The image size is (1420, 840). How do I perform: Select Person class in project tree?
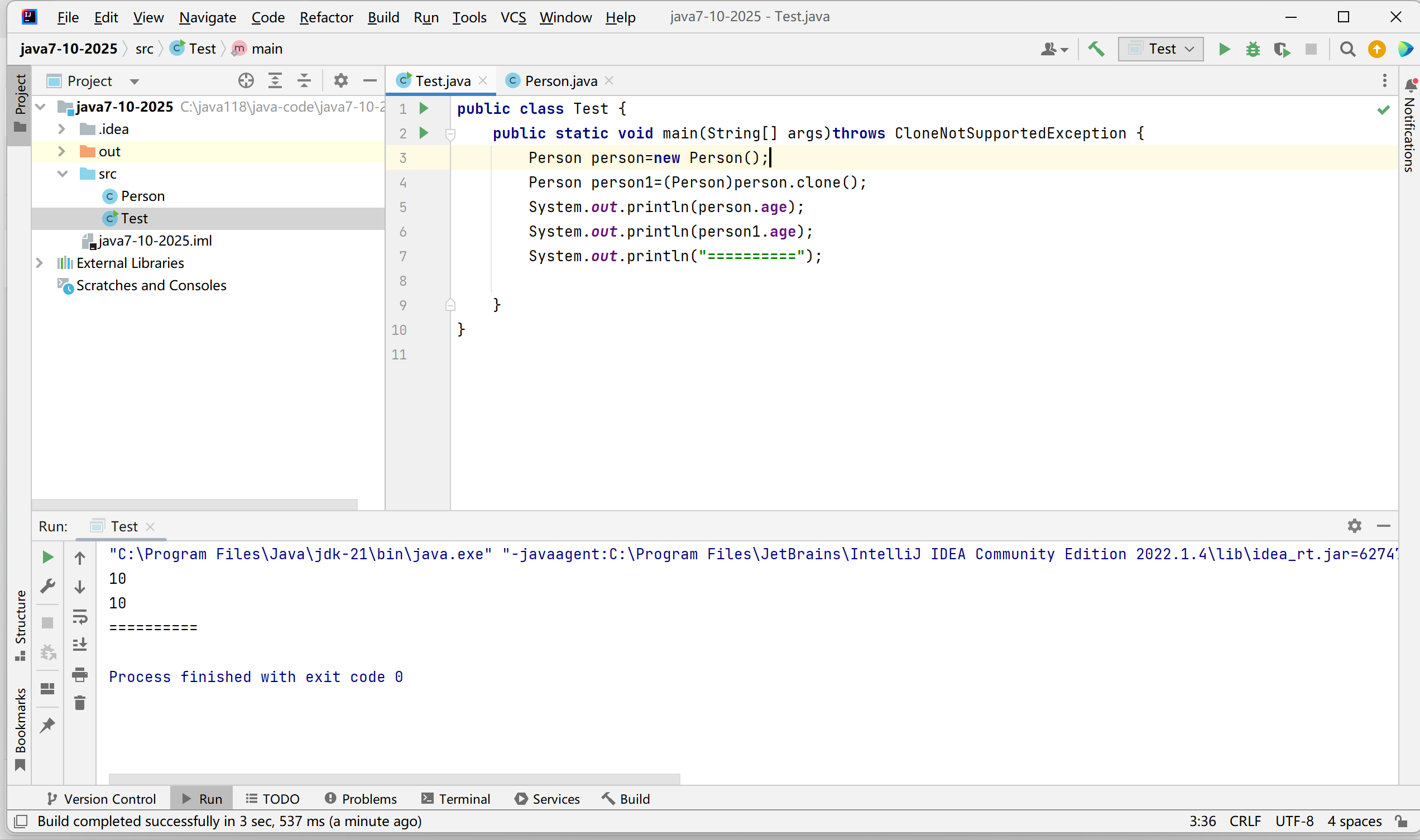click(x=143, y=196)
